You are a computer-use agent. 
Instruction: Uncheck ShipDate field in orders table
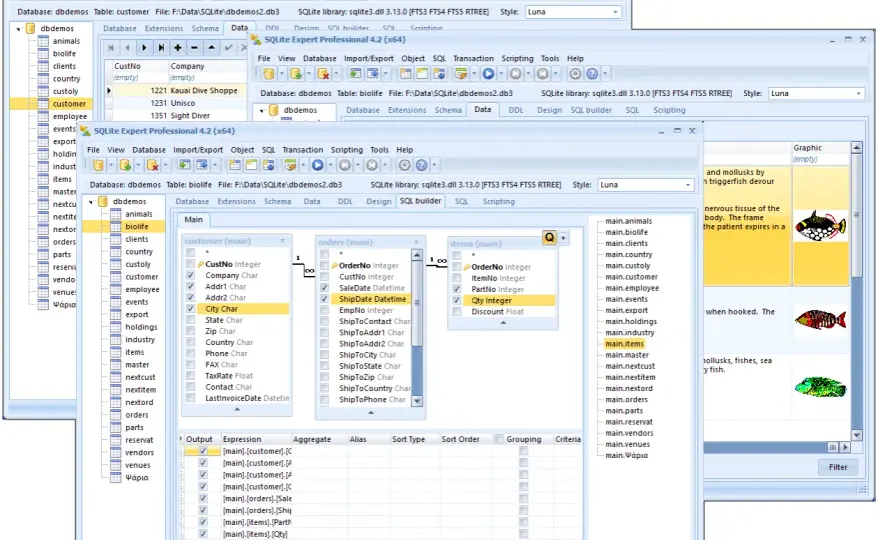click(324, 299)
